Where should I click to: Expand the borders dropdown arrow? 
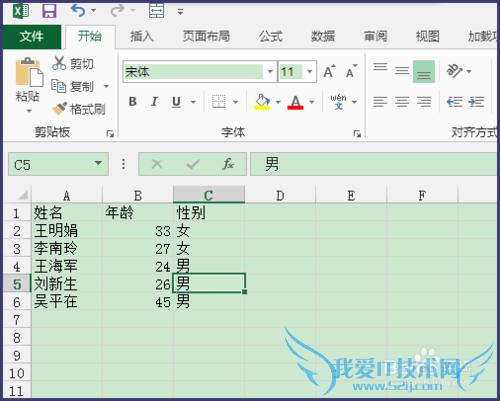236,102
